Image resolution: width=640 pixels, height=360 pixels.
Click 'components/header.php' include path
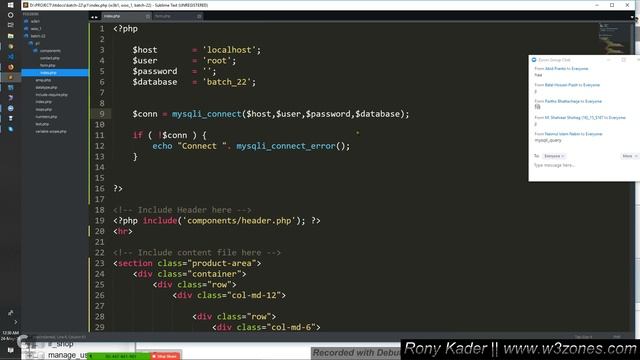(239, 221)
